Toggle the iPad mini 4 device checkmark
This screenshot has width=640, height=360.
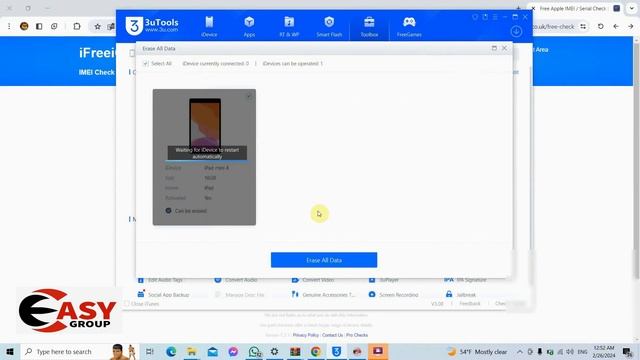point(249,96)
